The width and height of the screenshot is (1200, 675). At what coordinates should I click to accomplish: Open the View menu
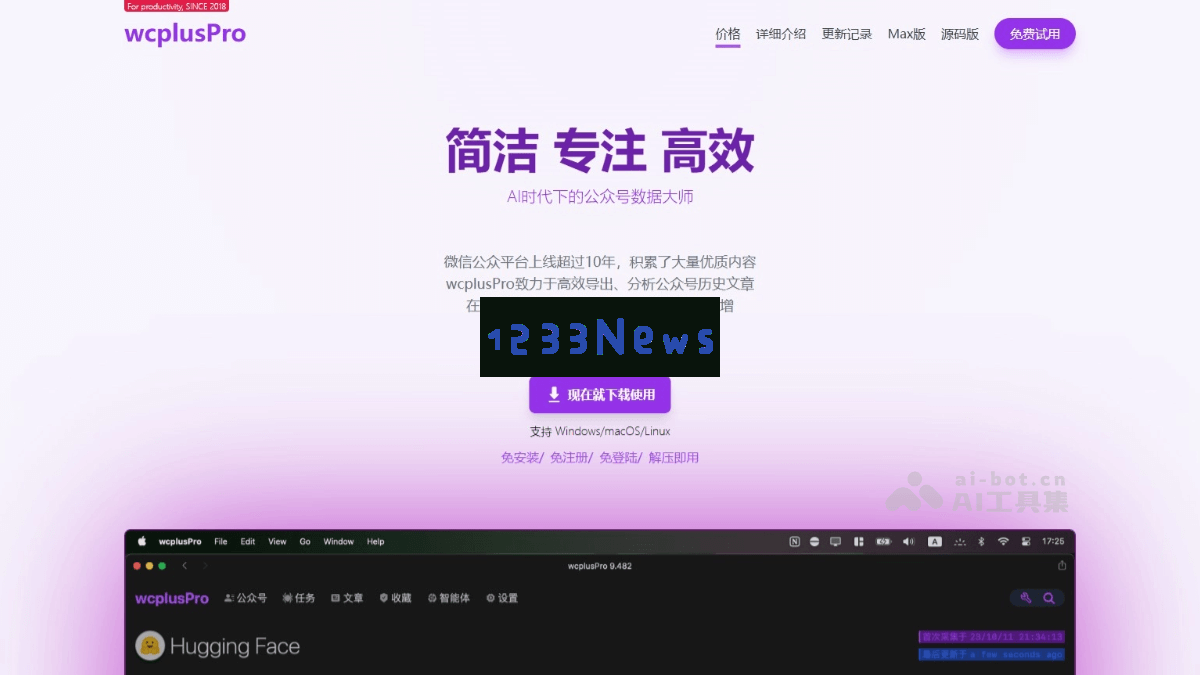click(x=277, y=542)
